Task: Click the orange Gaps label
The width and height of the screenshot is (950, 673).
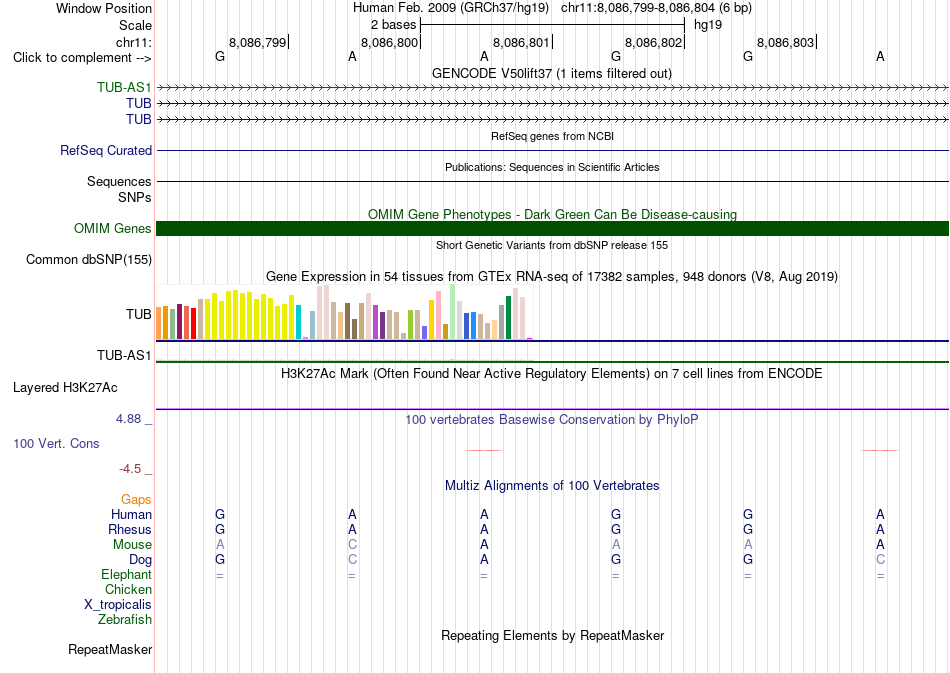Action: (136, 499)
